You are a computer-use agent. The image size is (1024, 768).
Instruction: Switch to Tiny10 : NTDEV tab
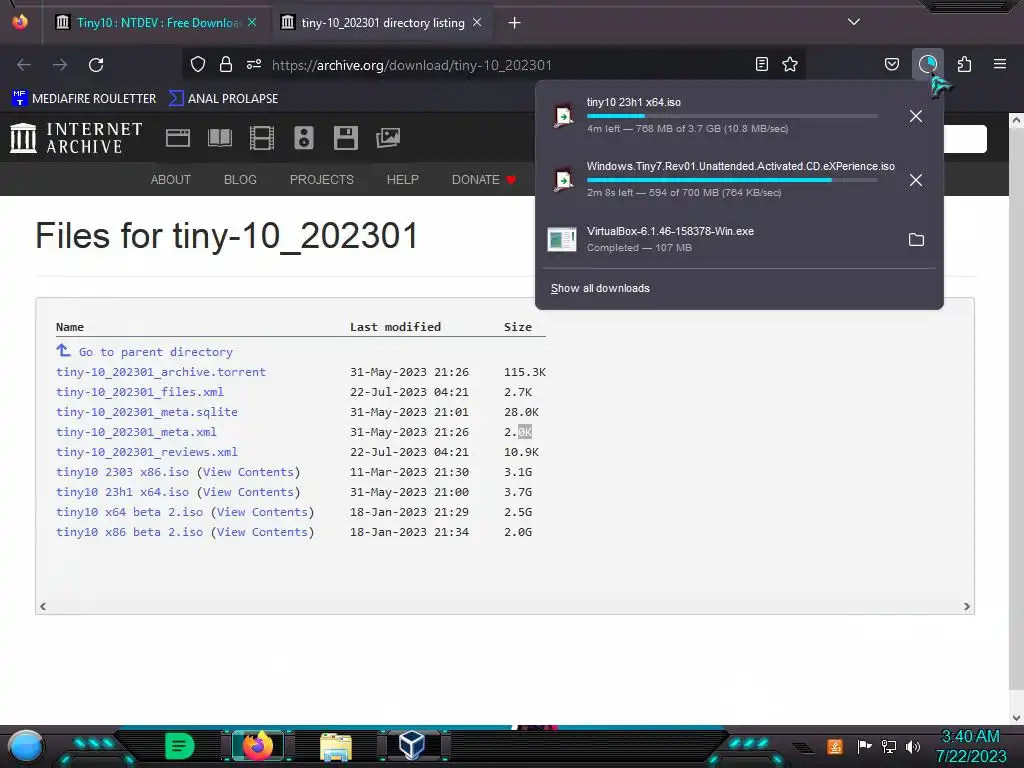click(157, 23)
